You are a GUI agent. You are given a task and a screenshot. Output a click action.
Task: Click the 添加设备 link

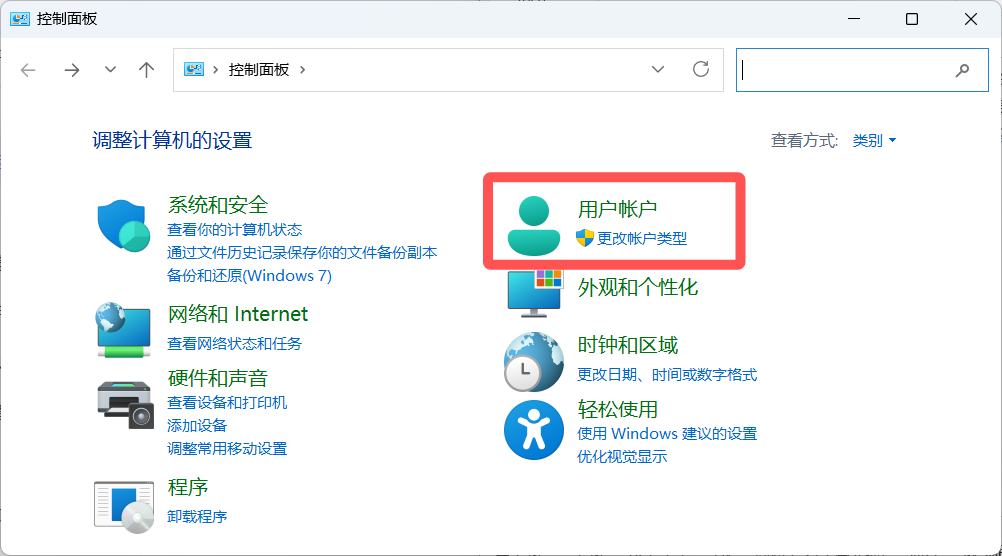point(197,426)
